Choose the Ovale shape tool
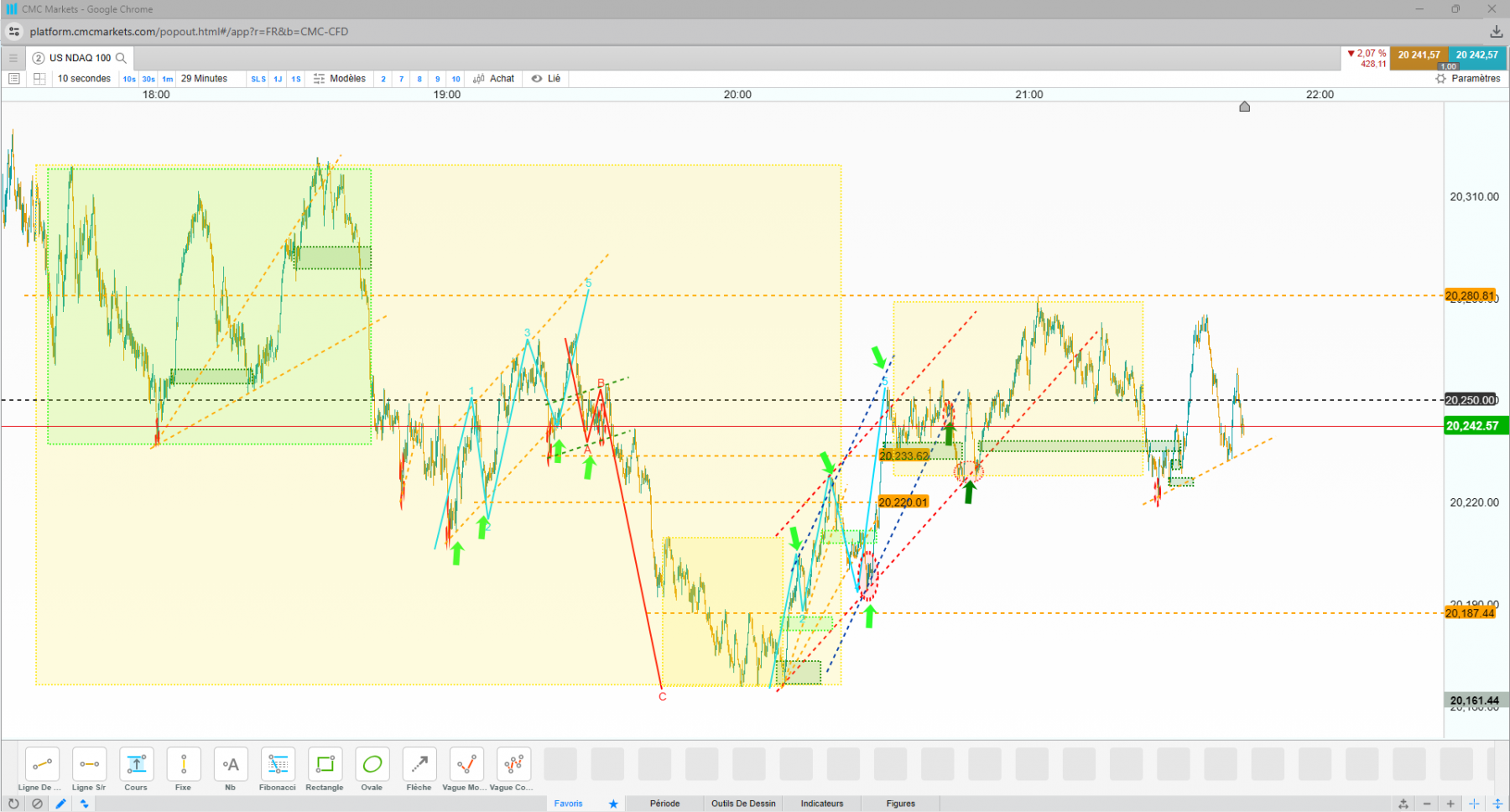Image resolution: width=1510 pixels, height=812 pixels. [x=372, y=769]
